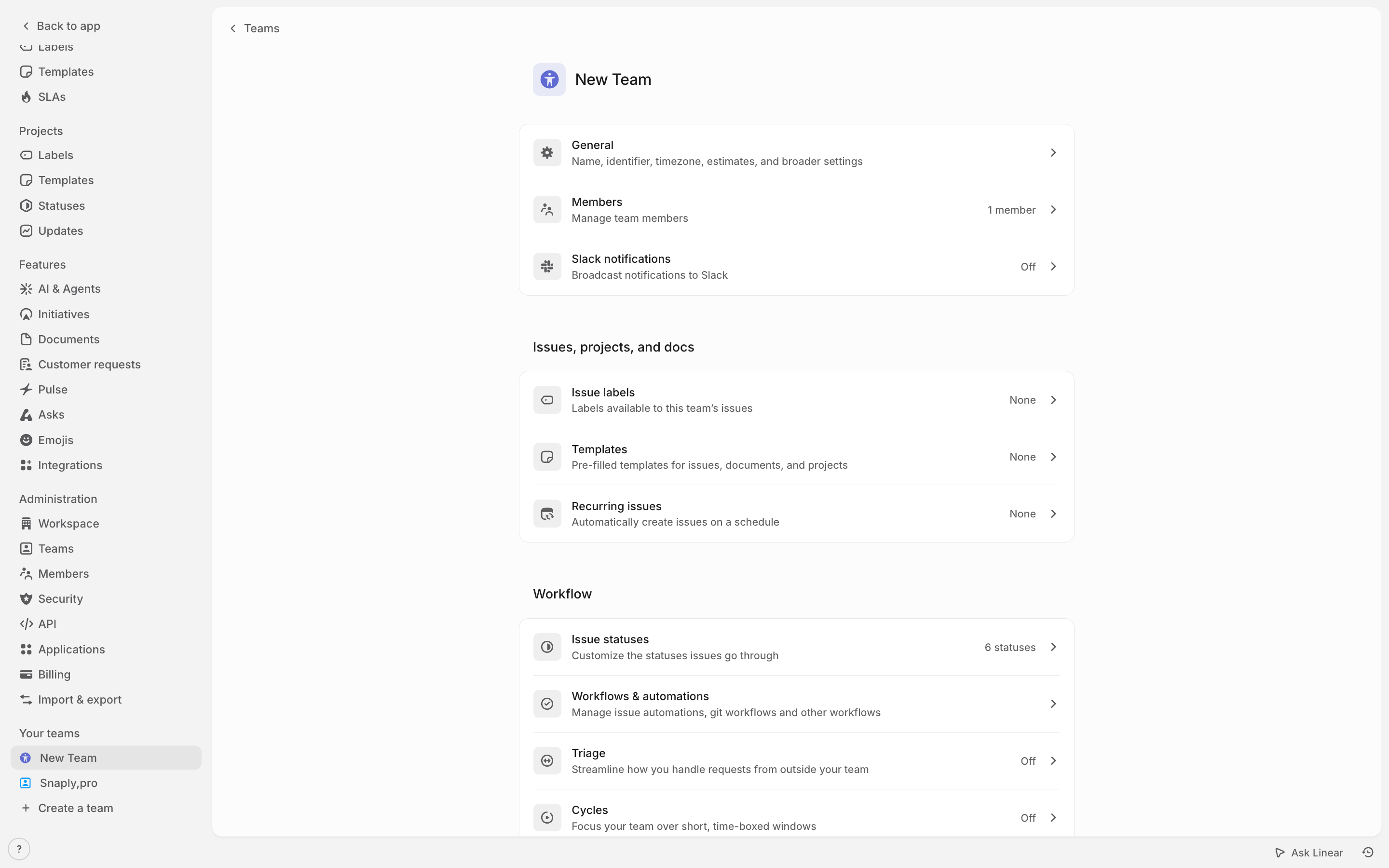The width and height of the screenshot is (1389, 868).
Task: Click the Pulse bolt icon in sidebar
Action: pyautogui.click(x=26, y=390)
